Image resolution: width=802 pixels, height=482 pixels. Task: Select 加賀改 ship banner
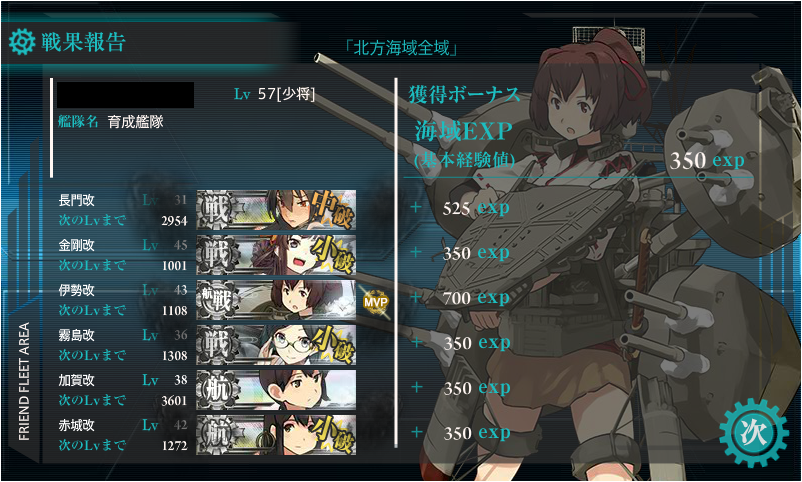point(276,390)
